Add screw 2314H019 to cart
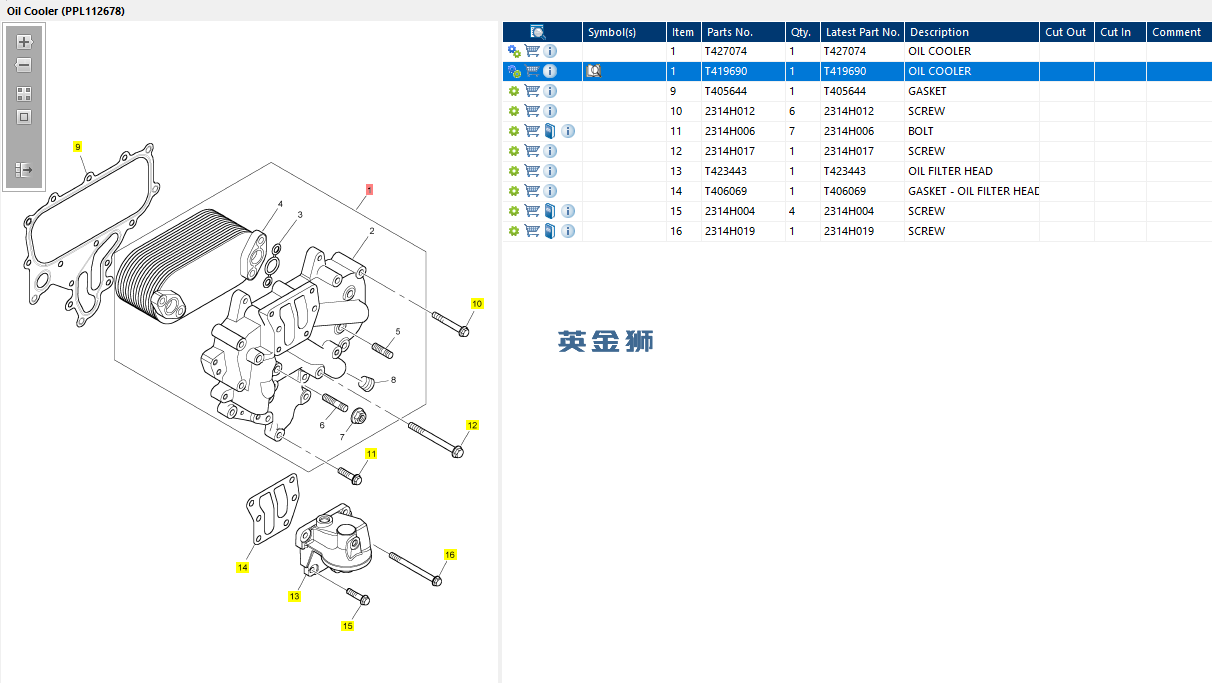 point(532,231)
